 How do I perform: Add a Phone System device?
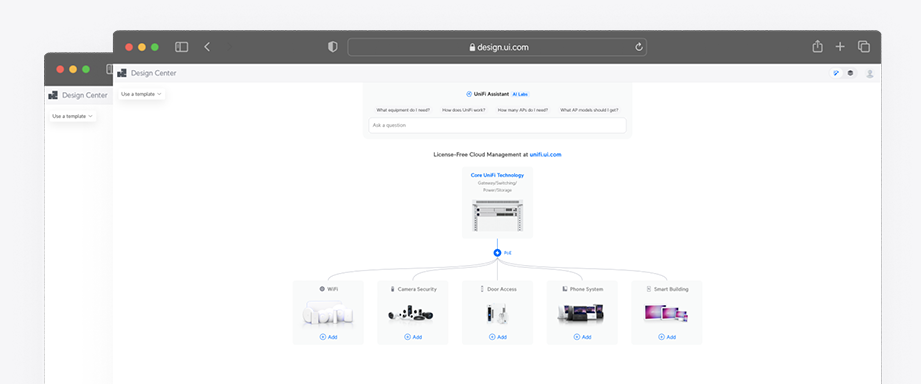(x=582, y=337)
